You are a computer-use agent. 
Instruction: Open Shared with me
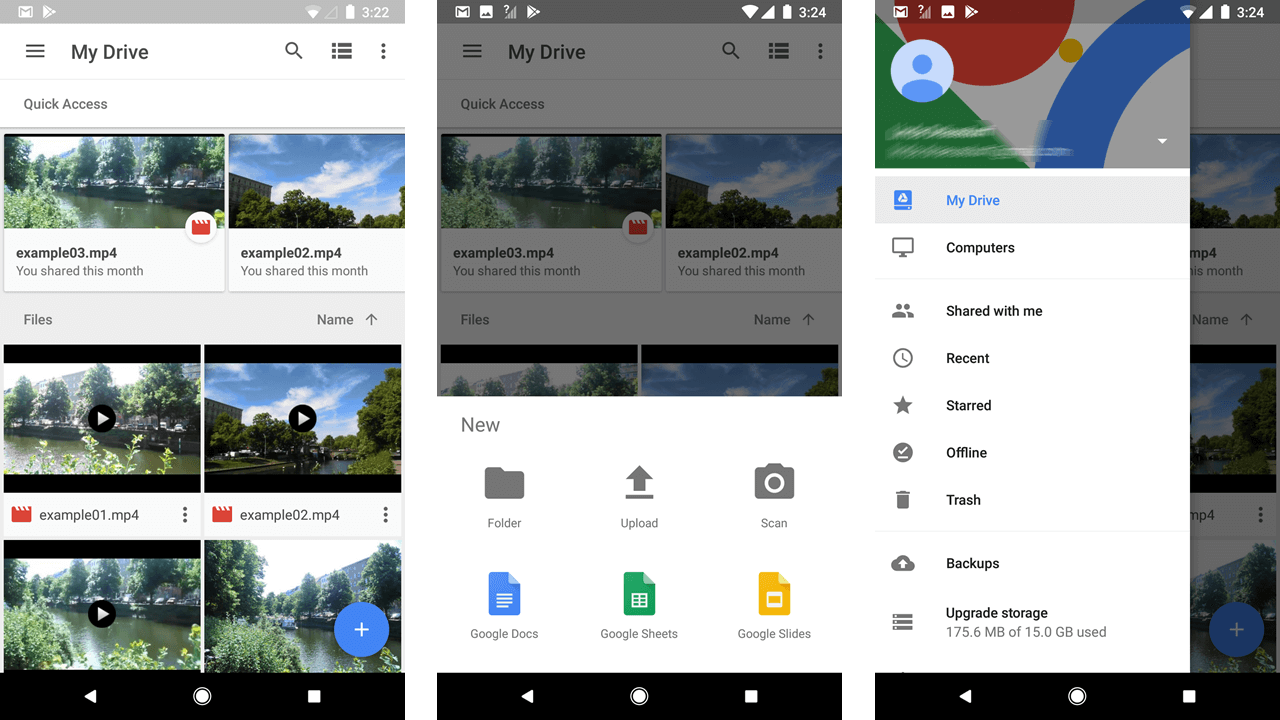(994, 311)
